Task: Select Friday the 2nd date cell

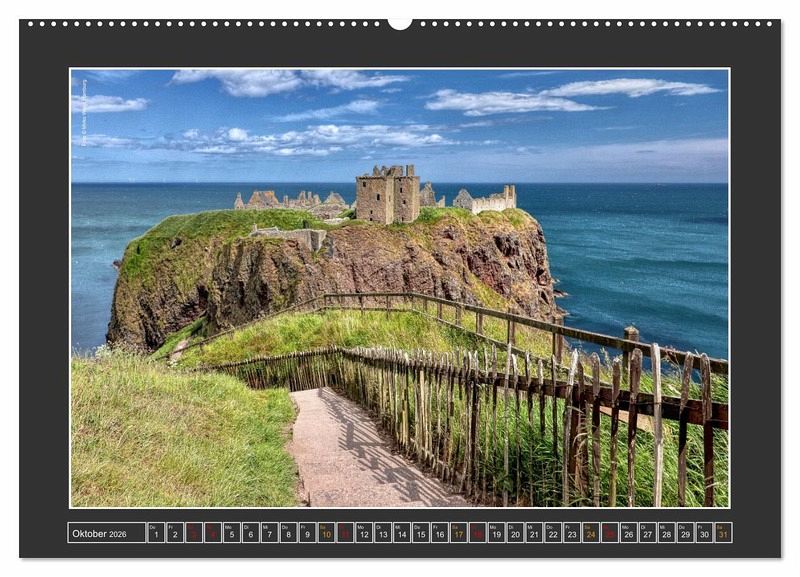Action: tap(175, 533)
